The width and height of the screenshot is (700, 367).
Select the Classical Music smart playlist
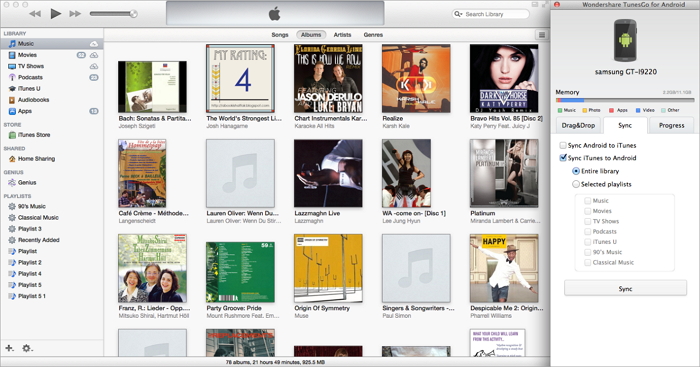51,217
